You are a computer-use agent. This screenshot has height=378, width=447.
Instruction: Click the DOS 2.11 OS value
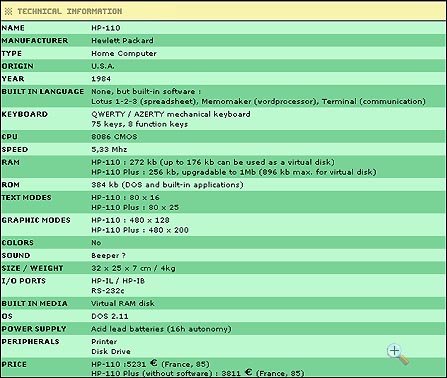tap(110, 316)
